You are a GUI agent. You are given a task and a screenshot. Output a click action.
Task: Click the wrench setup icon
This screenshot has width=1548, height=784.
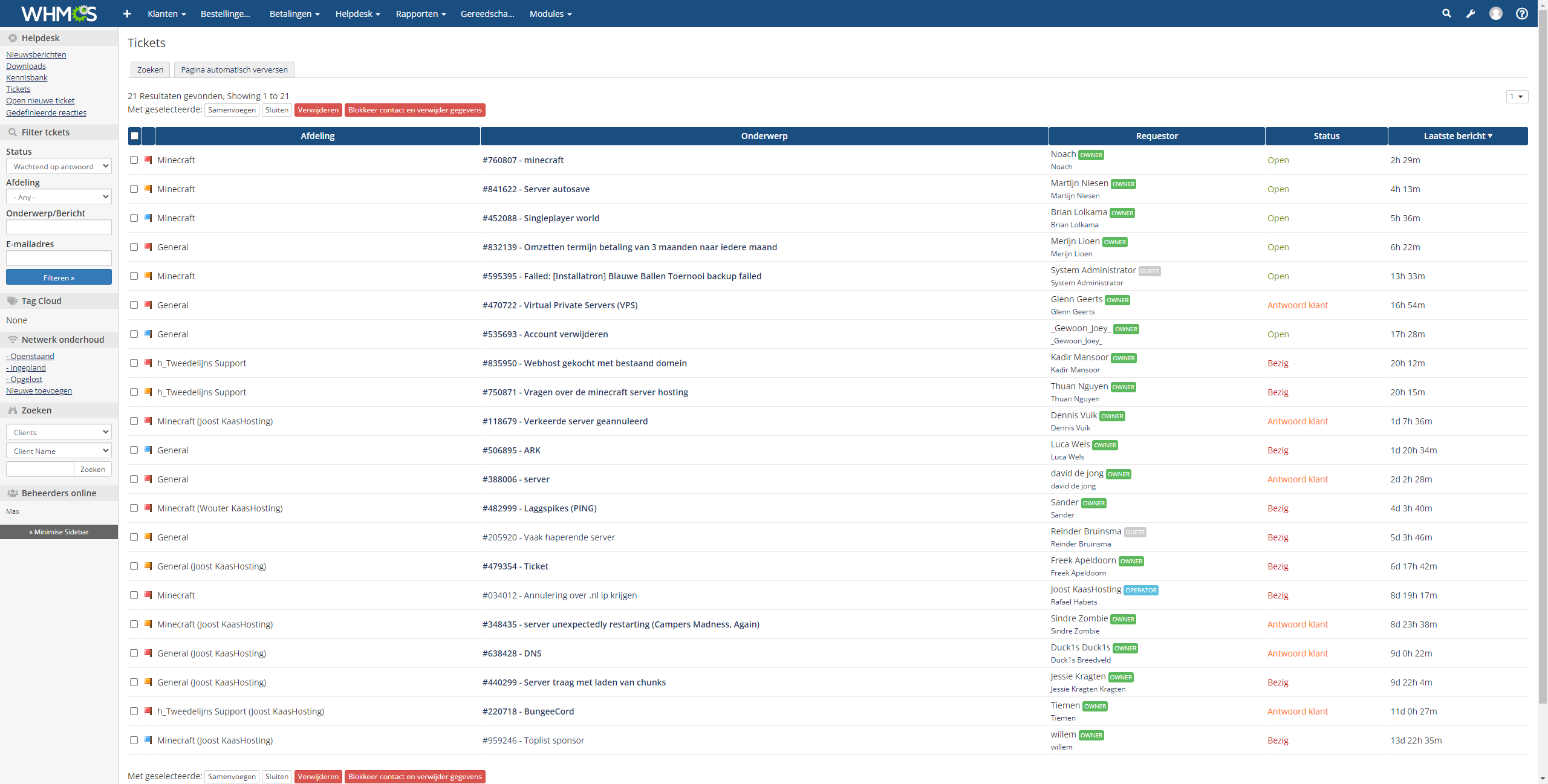point(1471,14)
